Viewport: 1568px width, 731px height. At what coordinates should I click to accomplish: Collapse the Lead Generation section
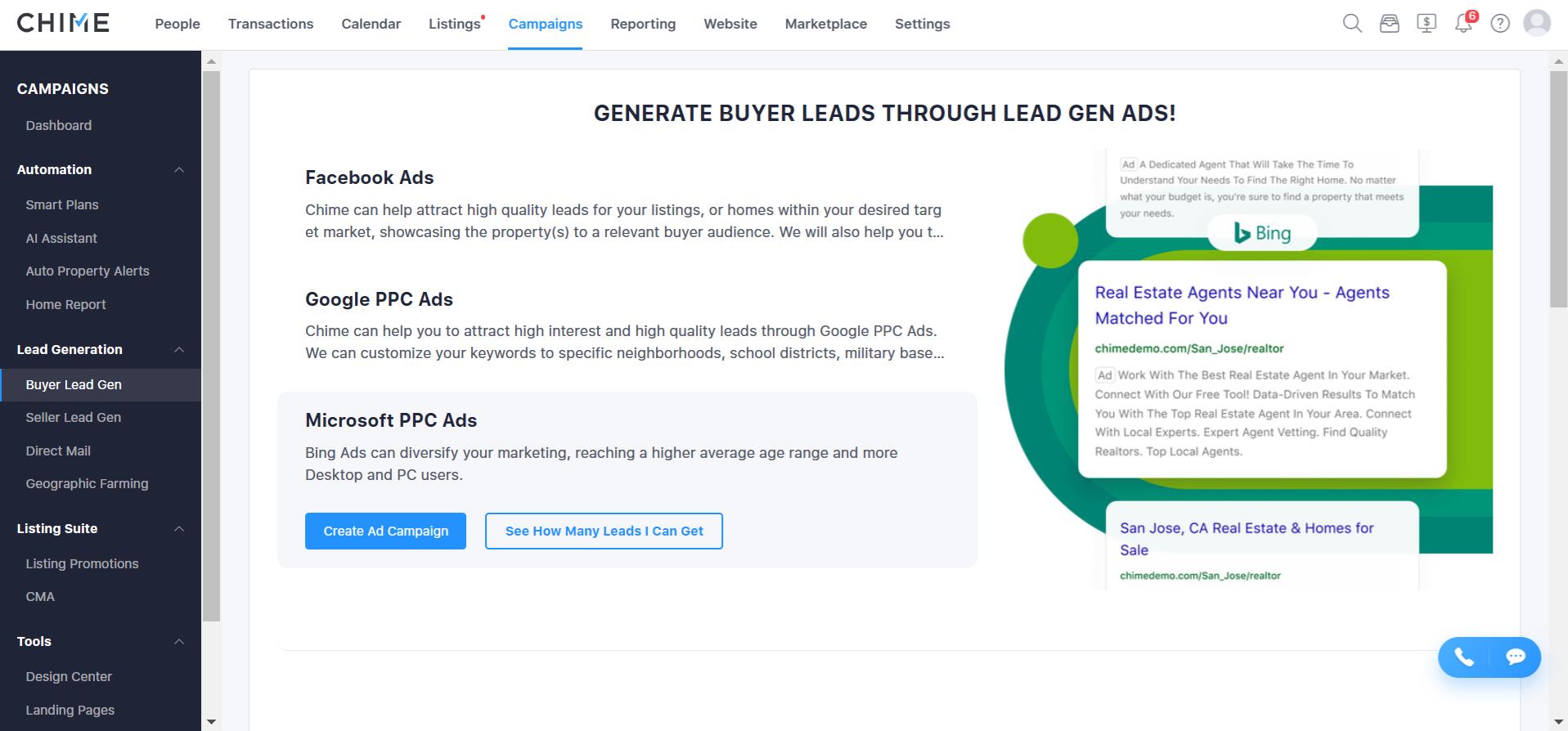[x=179, y=350]
